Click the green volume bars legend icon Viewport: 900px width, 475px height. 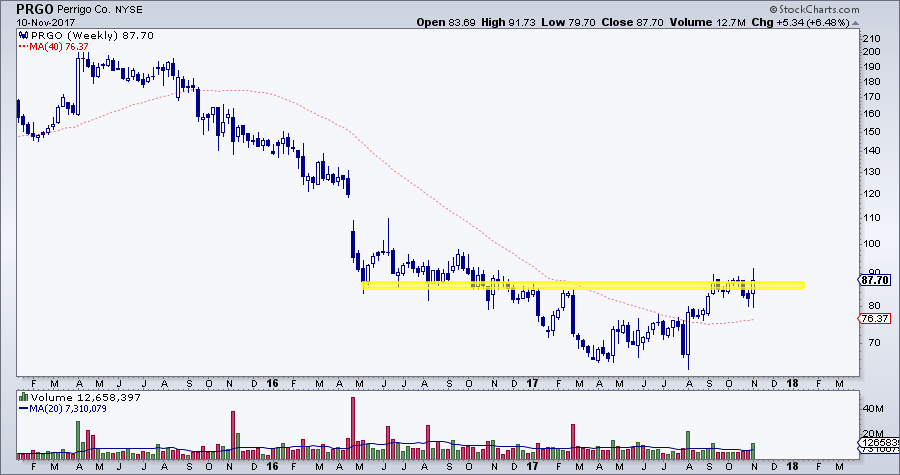pos(24,398)
